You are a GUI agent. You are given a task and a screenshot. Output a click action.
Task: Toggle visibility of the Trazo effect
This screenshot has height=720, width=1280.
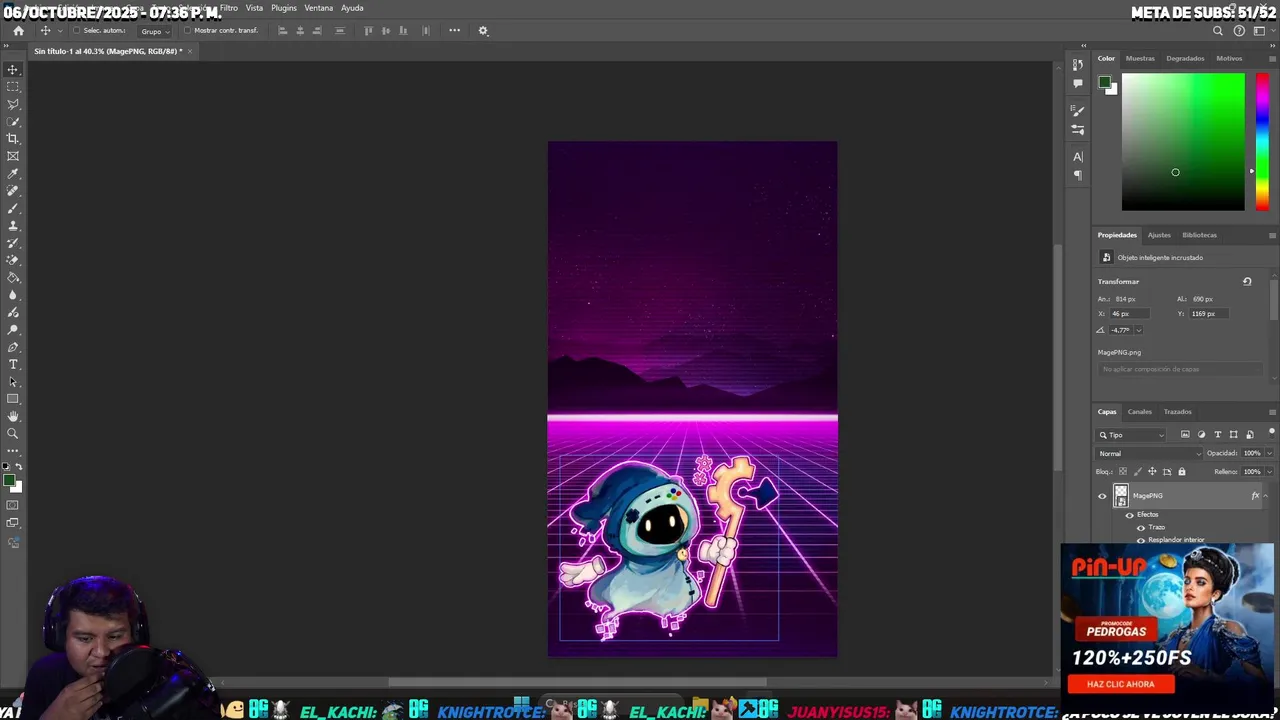(x=1141, y=527)
